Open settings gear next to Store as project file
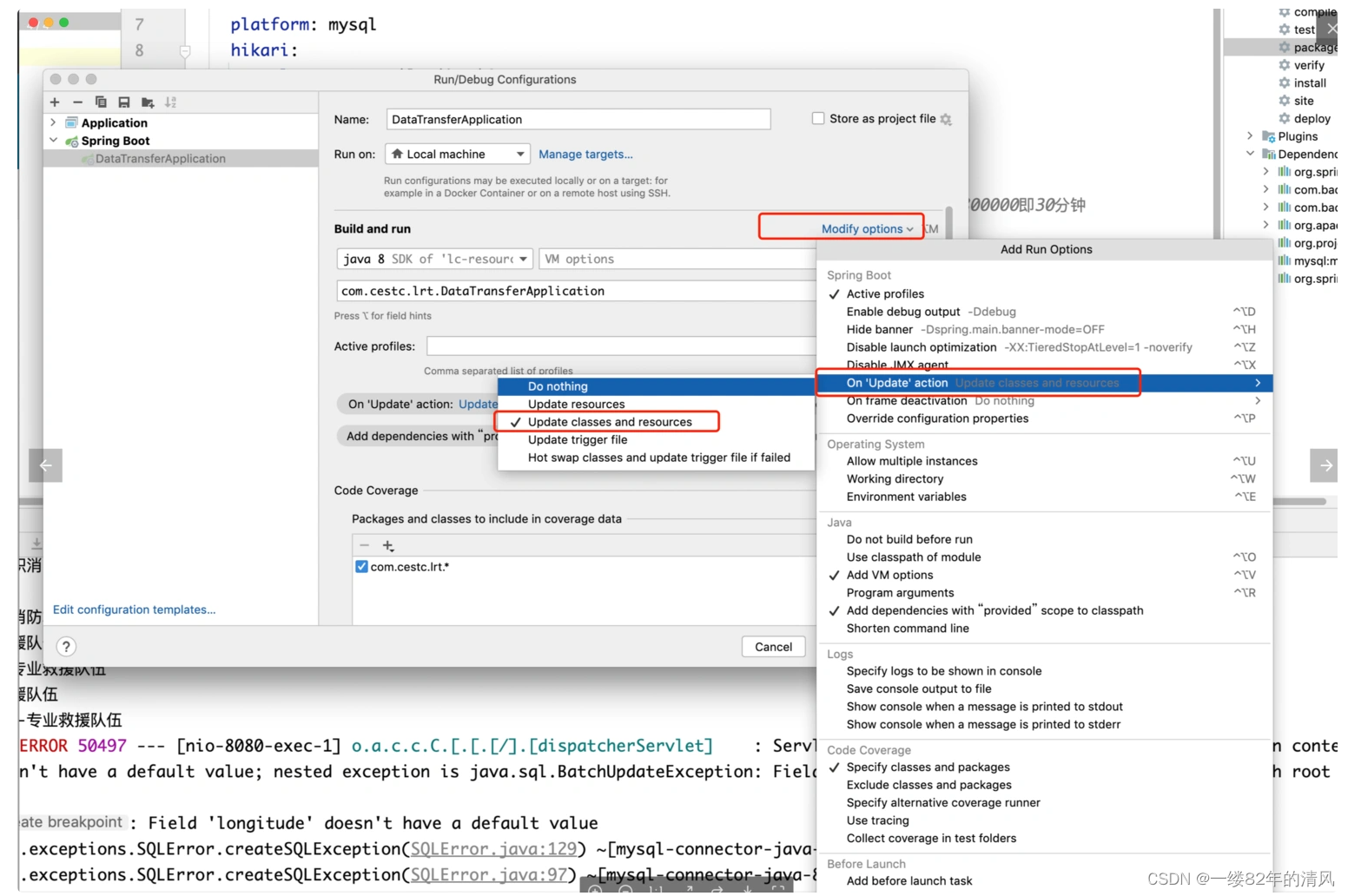 click(x=946, y=119)
